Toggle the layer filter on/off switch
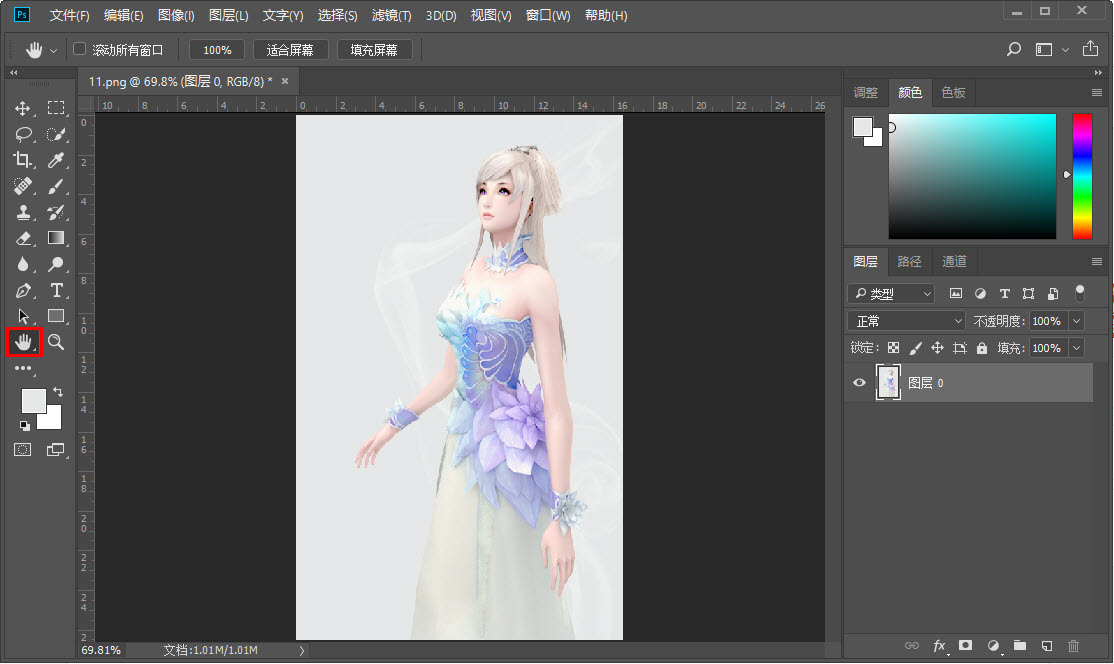The height and width of the screenshot is (664, 1114). click(1080, 293)
